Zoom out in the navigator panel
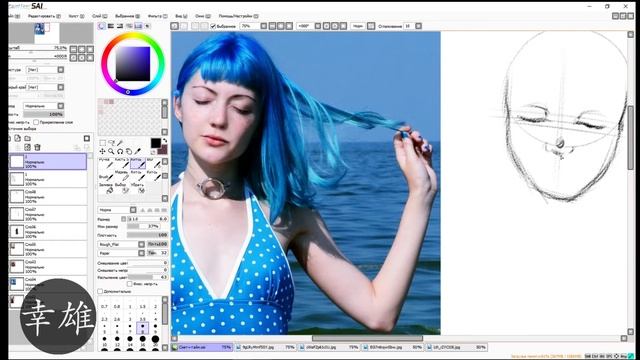 click(73, 49)
